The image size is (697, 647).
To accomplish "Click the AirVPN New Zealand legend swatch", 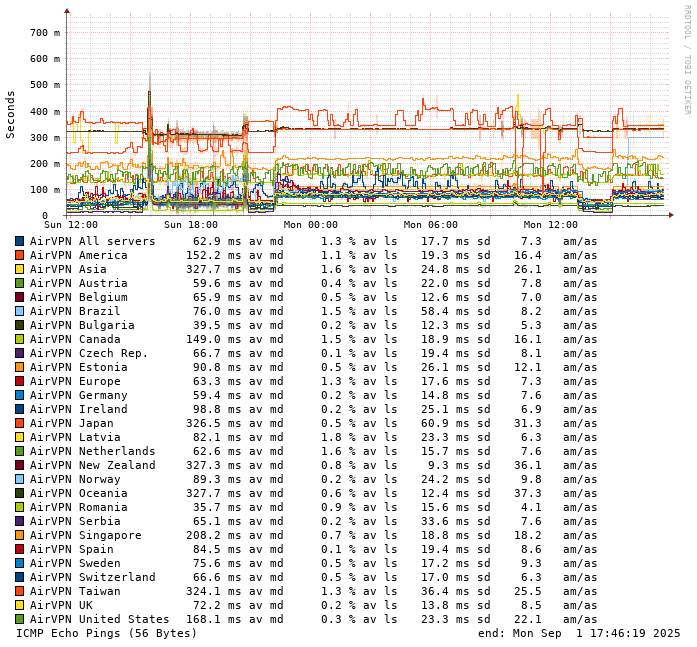I will point(20,465).
